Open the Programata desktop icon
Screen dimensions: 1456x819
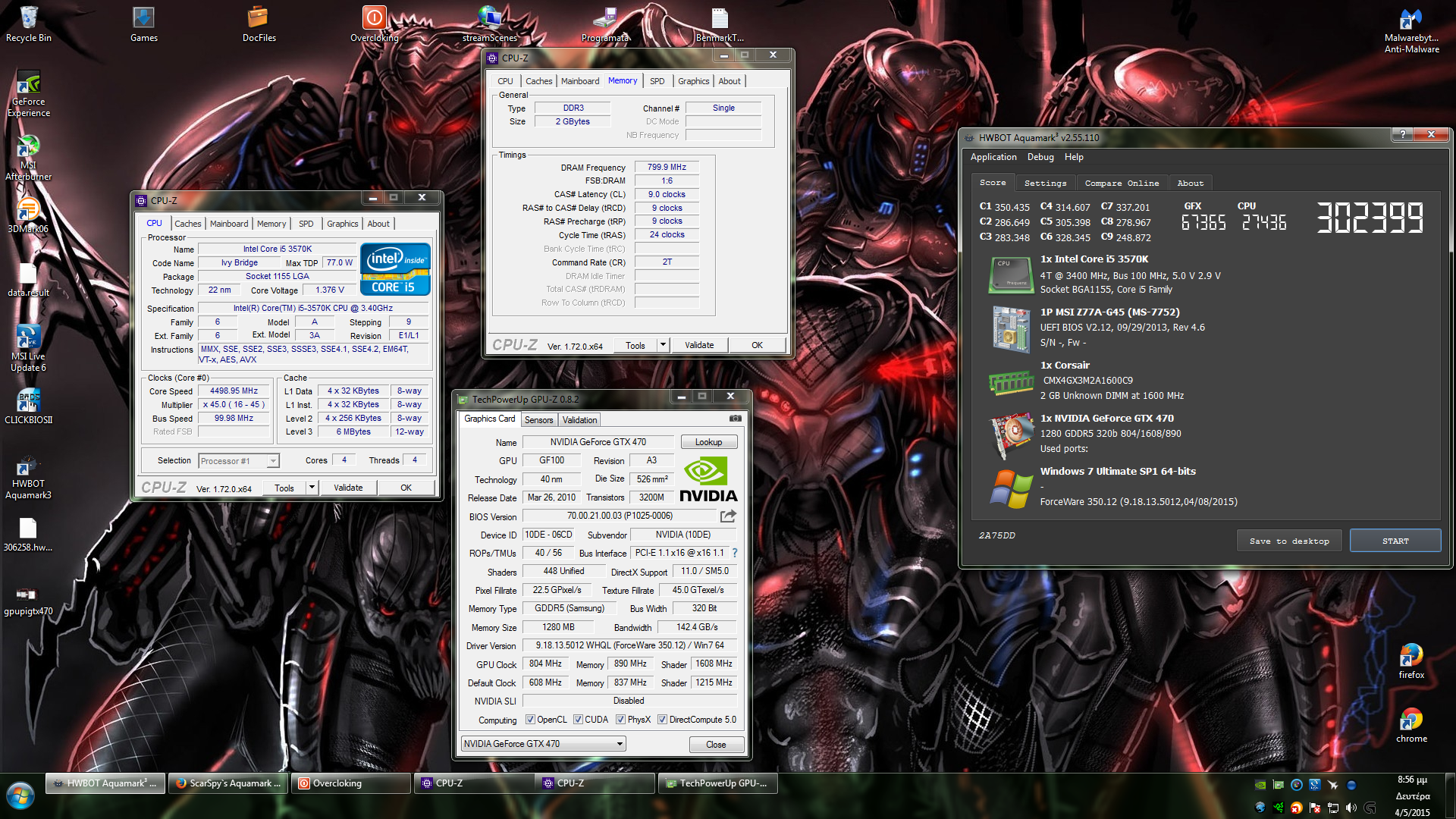(605, 24)
